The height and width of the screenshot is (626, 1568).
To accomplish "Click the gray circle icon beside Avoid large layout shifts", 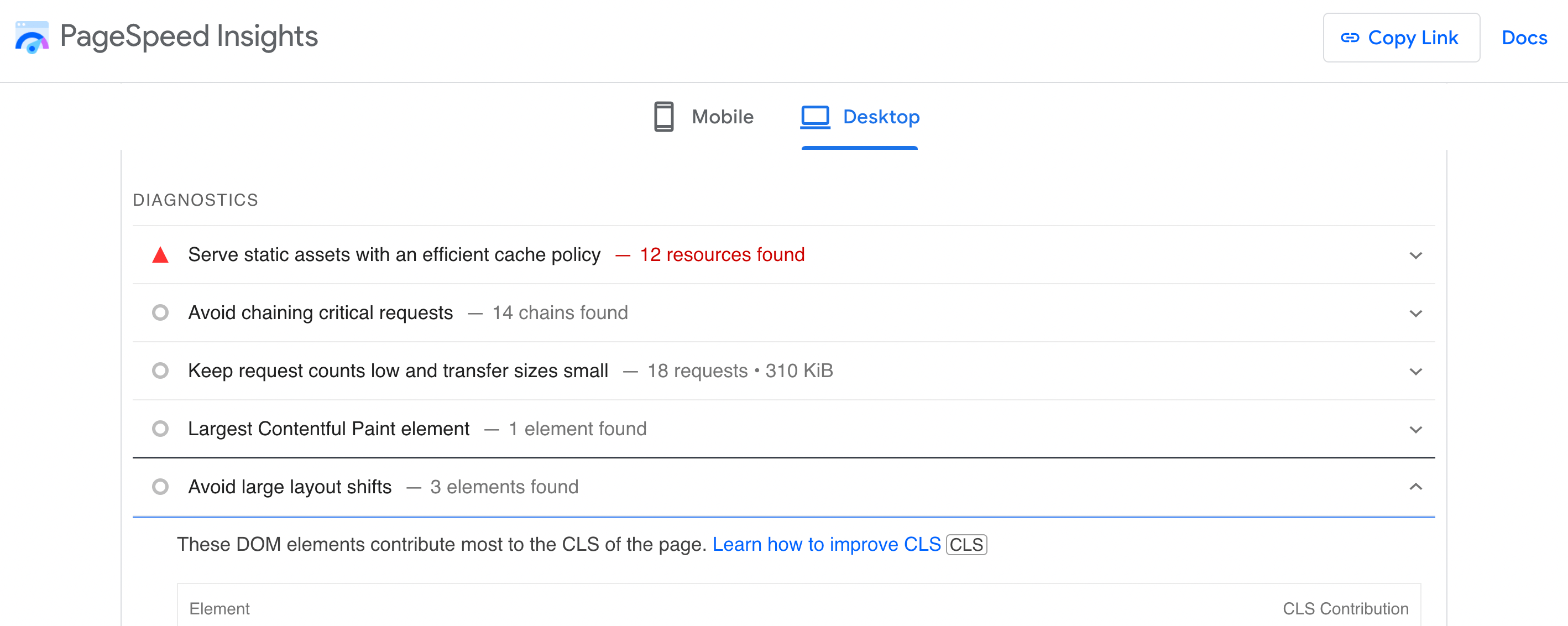I will point(160,487).
